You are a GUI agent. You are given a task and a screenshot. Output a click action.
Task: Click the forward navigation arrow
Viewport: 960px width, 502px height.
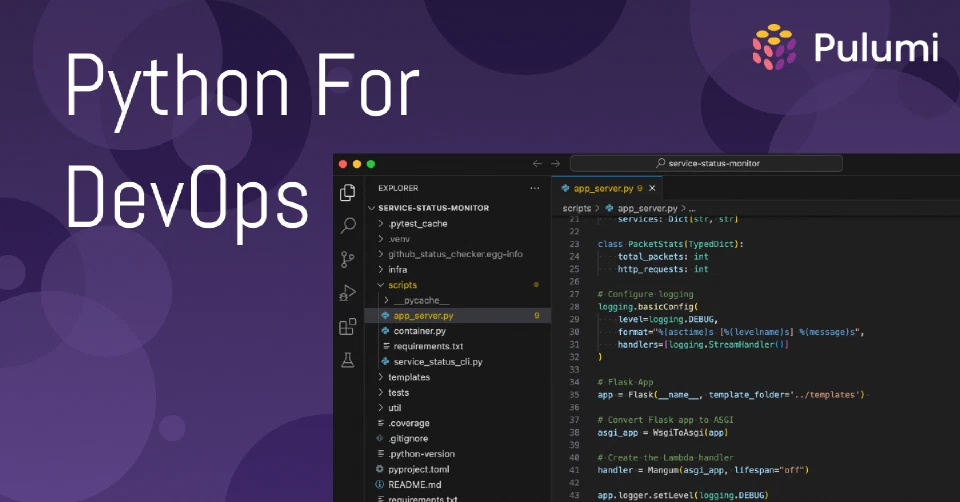555,163
